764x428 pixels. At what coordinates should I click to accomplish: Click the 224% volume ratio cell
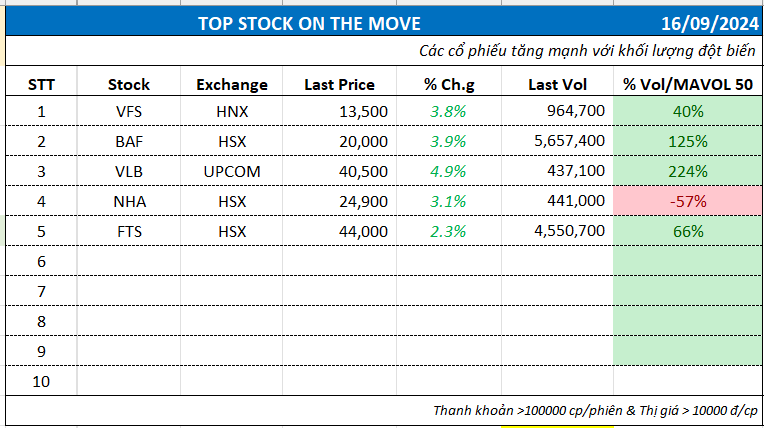[687, 171]
